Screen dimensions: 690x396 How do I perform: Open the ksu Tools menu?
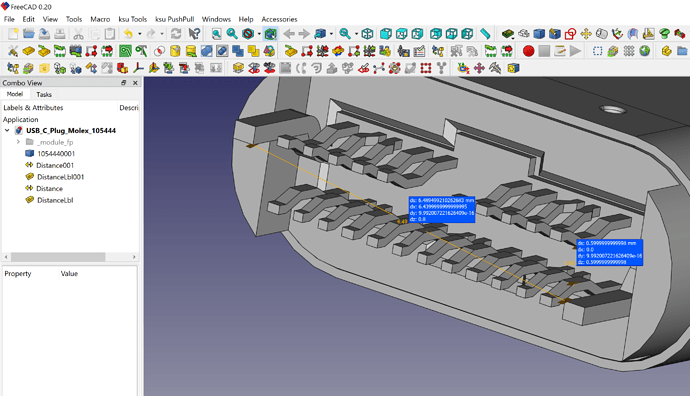coord(132,19)
